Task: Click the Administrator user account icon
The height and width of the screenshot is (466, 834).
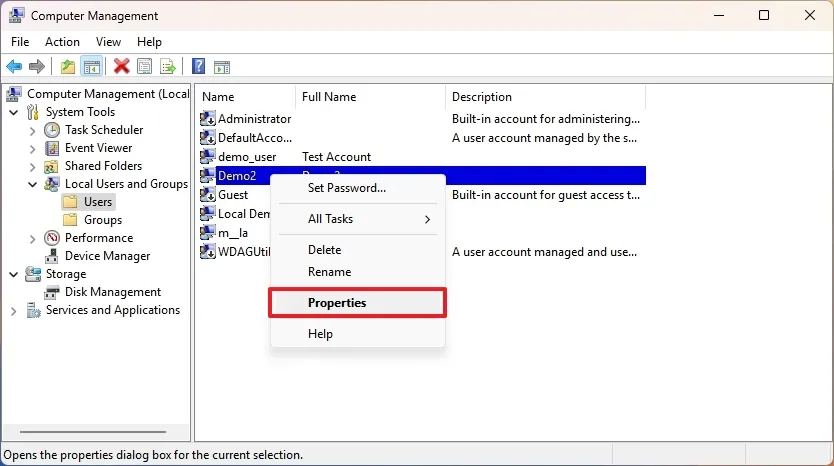Action: click(208, 119)
